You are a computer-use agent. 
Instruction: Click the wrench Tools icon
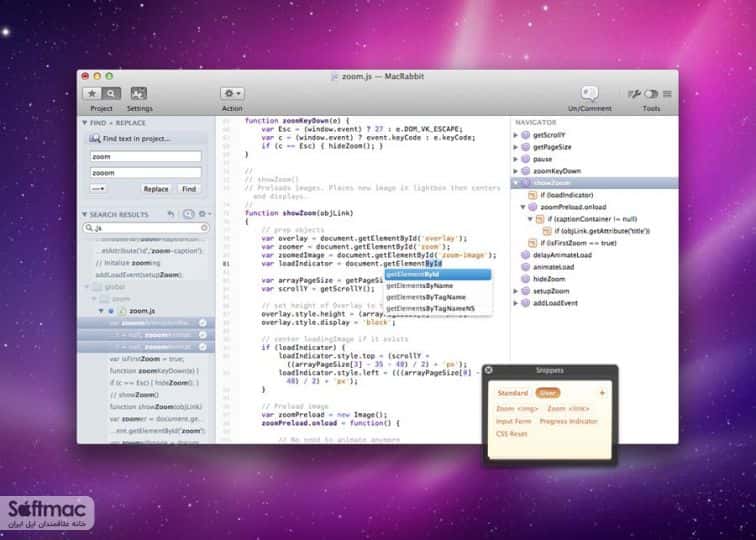(634, 94)
